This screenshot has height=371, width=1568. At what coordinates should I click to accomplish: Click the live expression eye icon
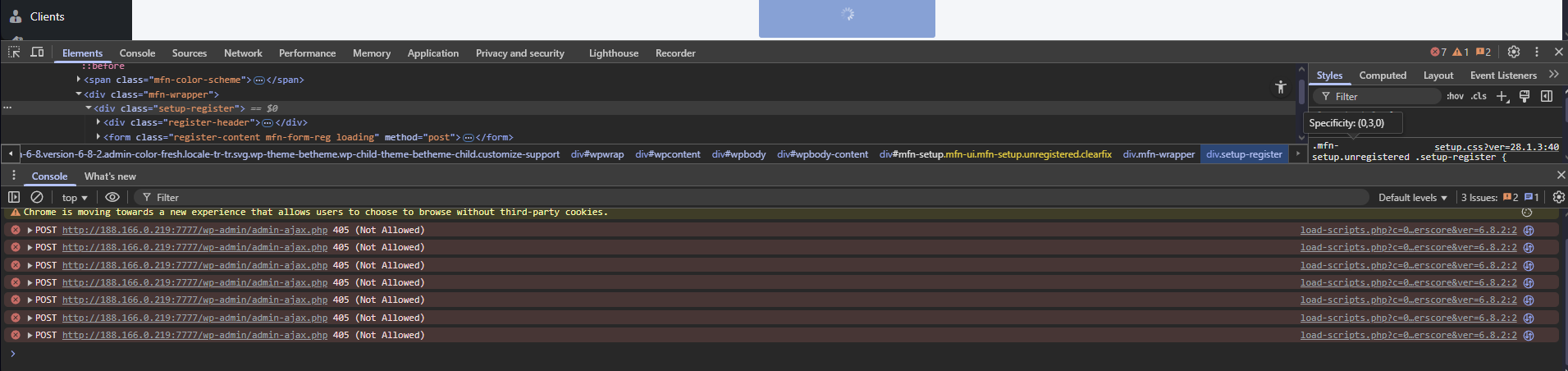tap(112, 197)
